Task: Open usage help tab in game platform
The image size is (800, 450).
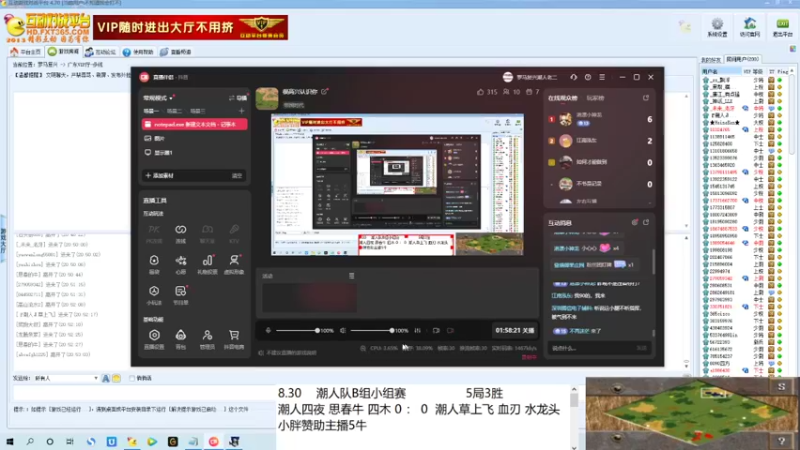Action: [138, 52]
